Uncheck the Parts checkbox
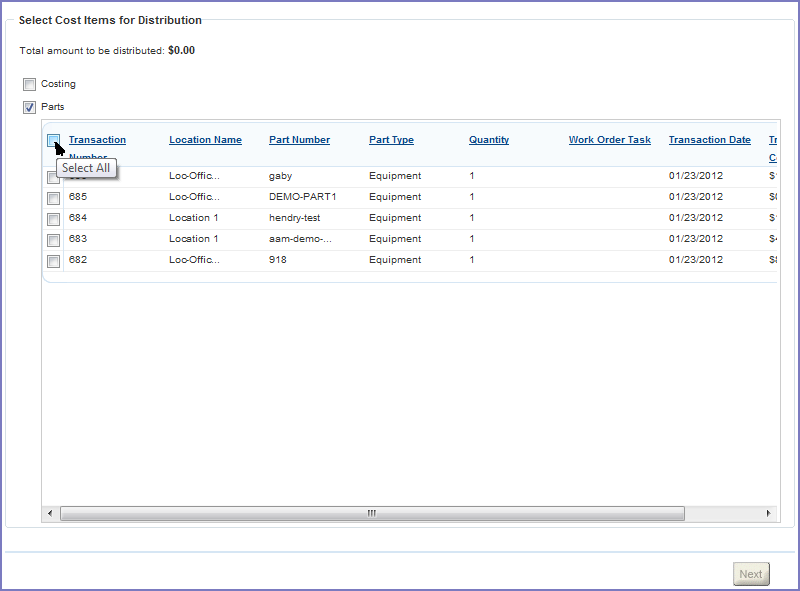800x591 pixels. click(30, 107)
